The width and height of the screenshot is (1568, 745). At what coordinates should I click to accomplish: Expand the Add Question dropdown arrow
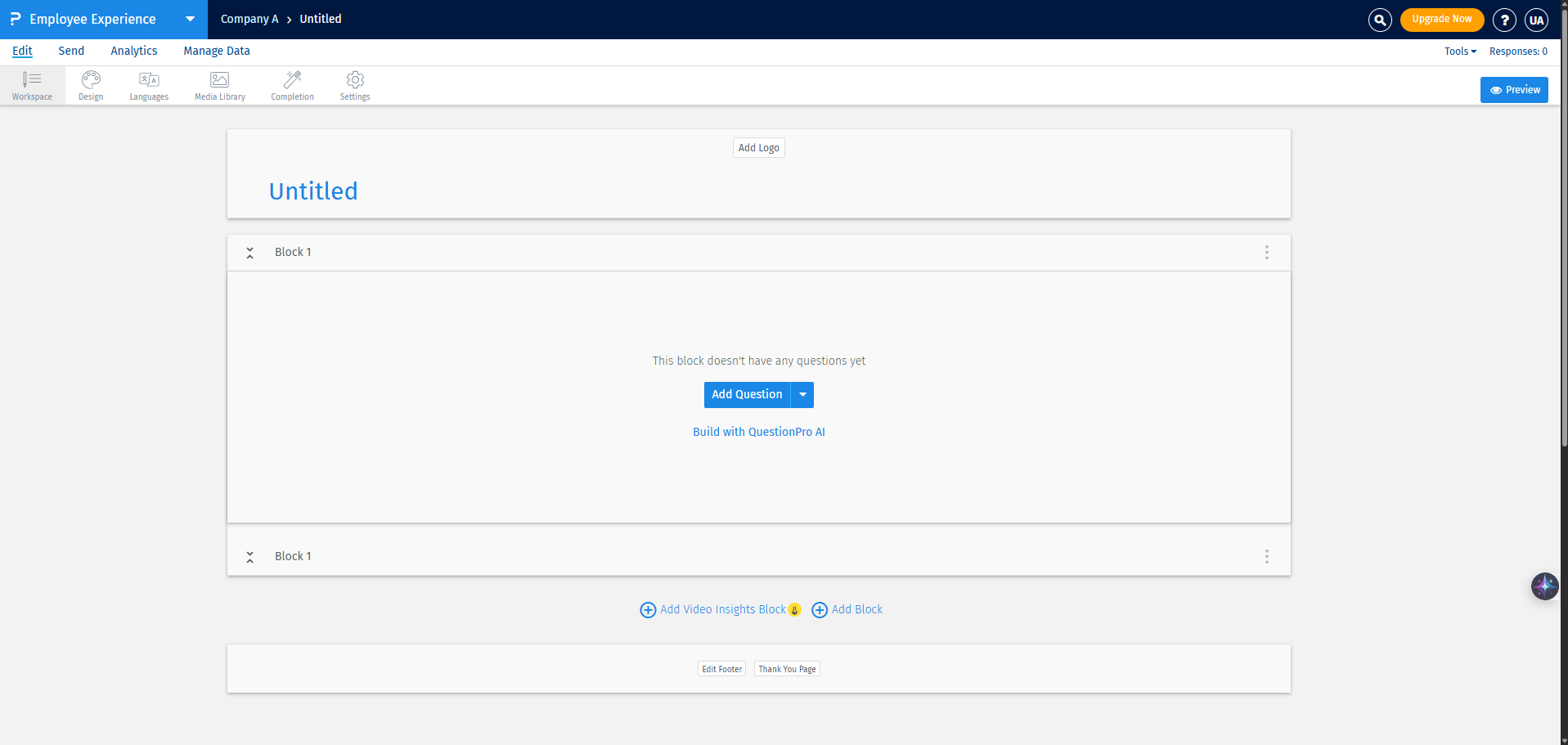pyautogui.click(x=802, y=395)
